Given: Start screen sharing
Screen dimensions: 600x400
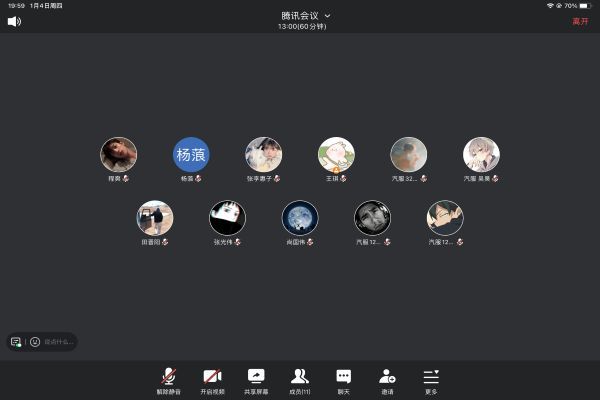Looking at the screenshot, I should point(256,378).
